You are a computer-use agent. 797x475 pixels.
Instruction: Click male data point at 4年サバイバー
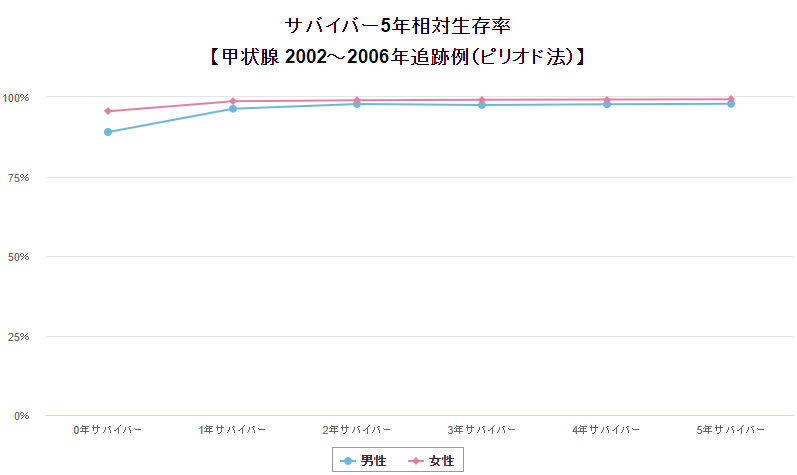pos(606,104)
